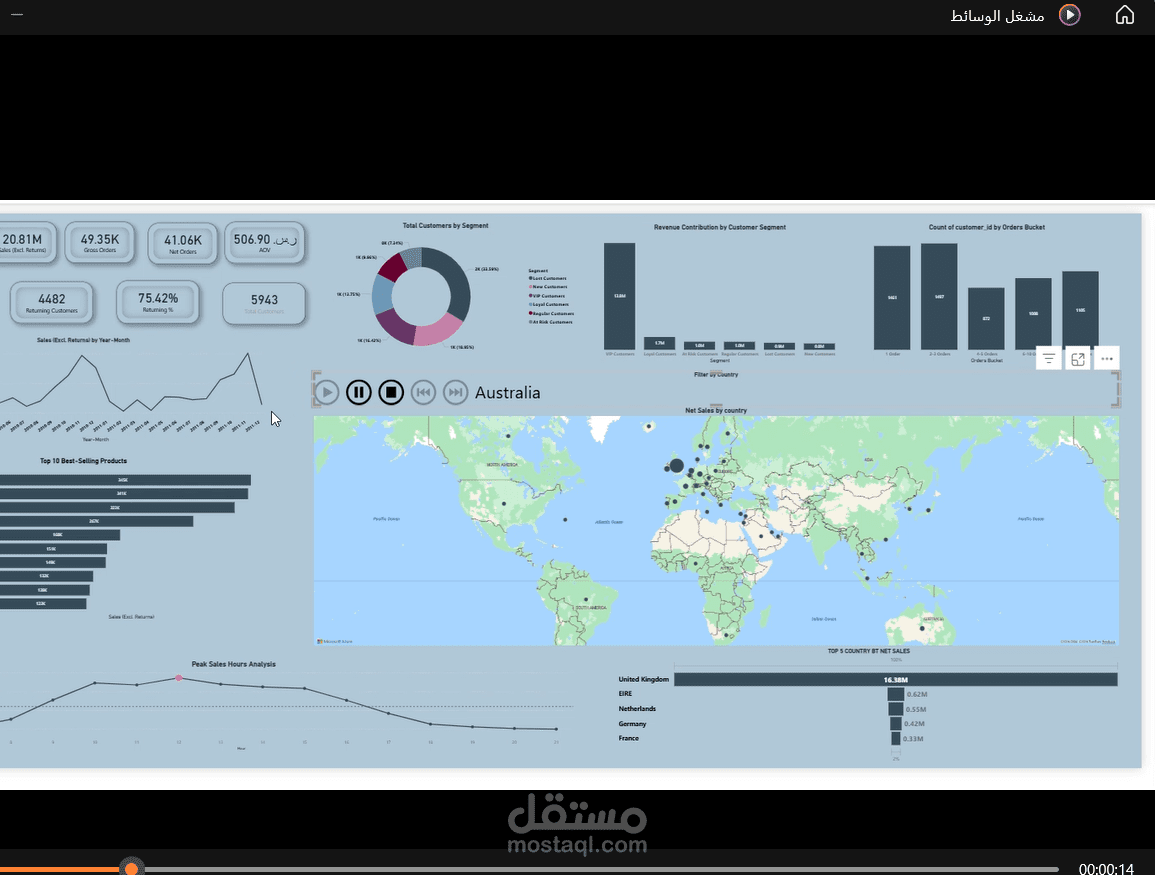Screen dimensions: 1155x875
Task: Open more options ellipsis on the visual
Action: click(1107, 359)
